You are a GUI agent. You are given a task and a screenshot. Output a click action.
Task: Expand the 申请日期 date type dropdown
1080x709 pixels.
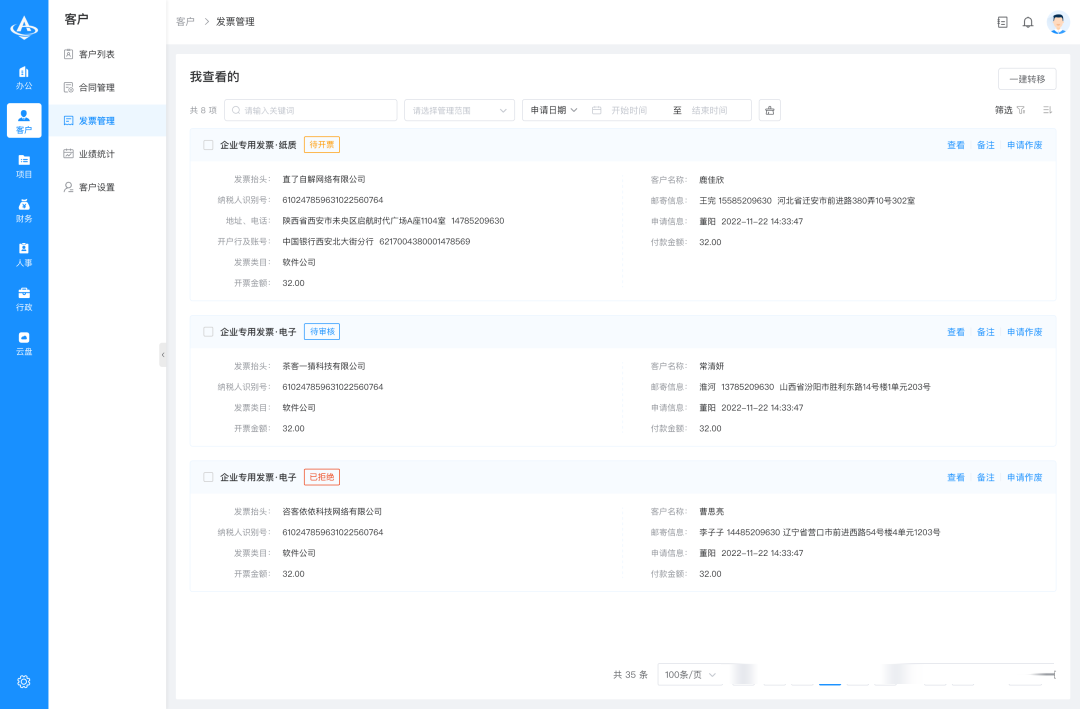(554, 110)
